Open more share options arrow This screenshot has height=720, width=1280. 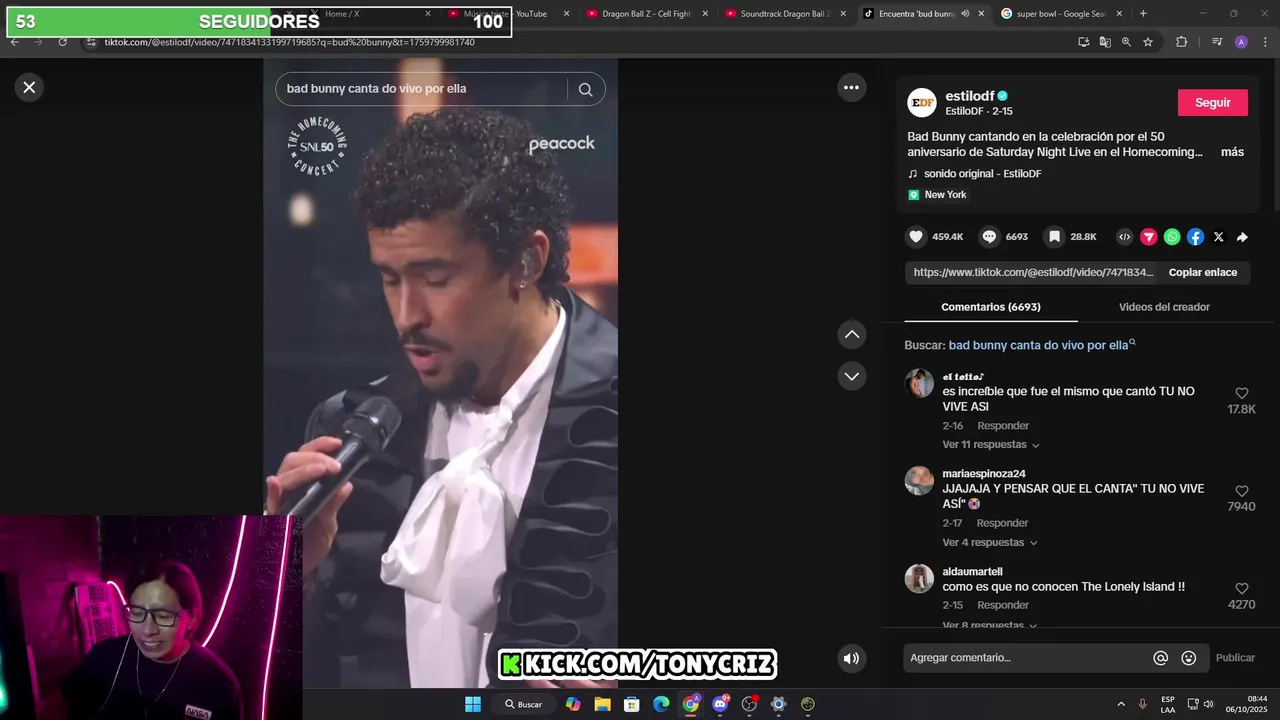(1242, 237)
